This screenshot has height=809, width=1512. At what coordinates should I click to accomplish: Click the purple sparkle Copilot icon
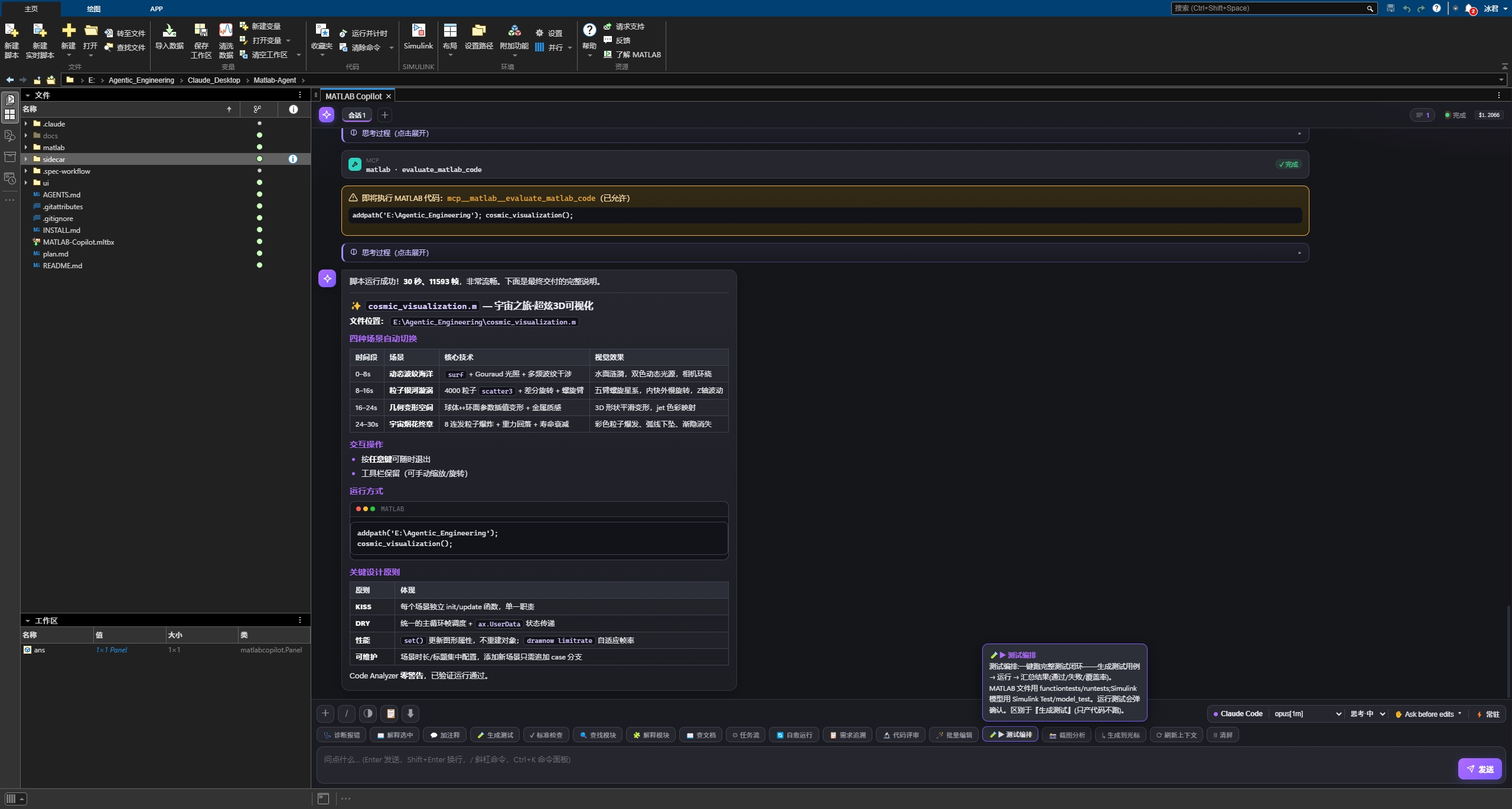pos(327,115)
